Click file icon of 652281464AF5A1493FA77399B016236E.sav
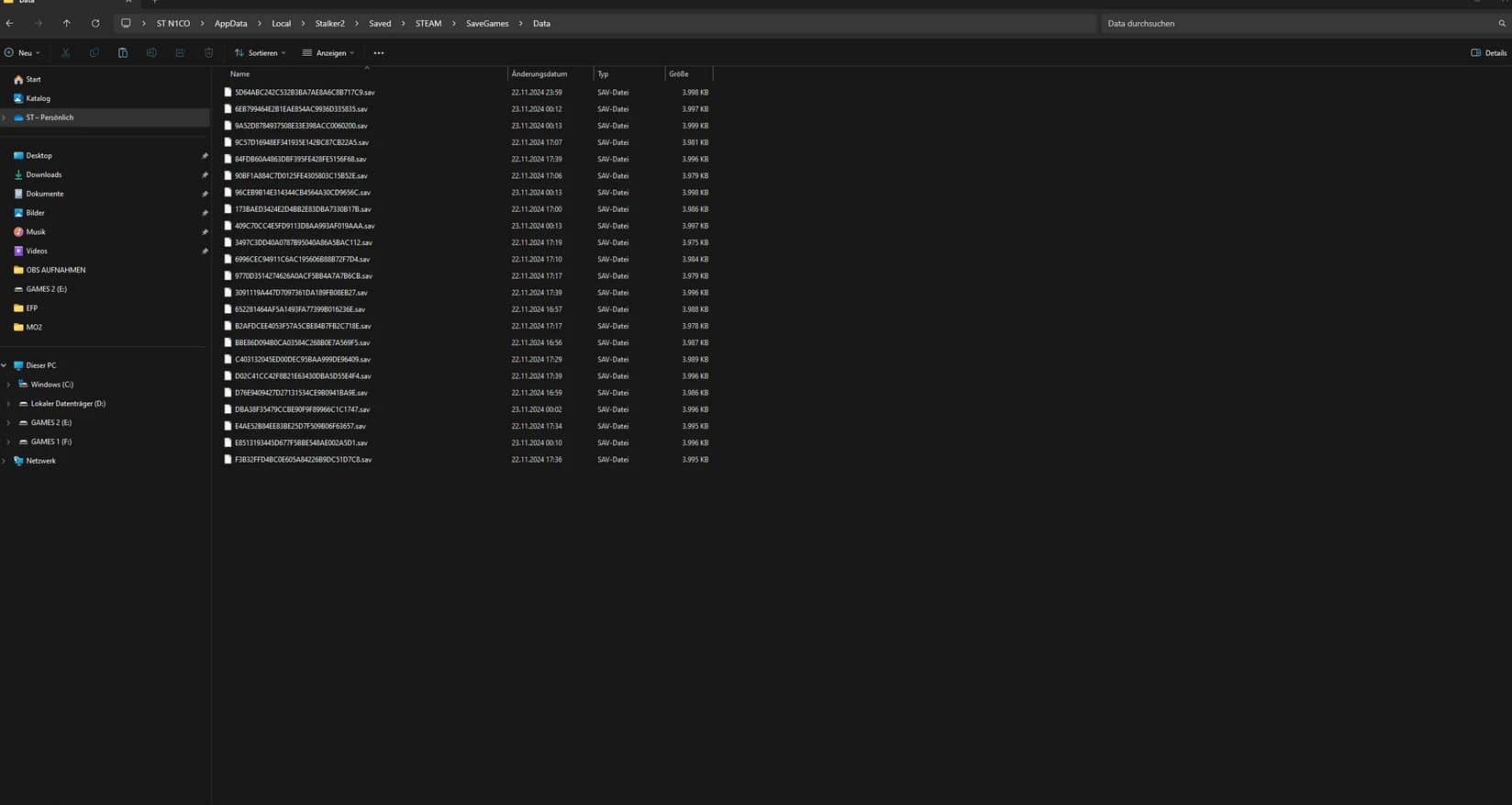Viewport: 1512px width, 805px height. coord(228,309)
